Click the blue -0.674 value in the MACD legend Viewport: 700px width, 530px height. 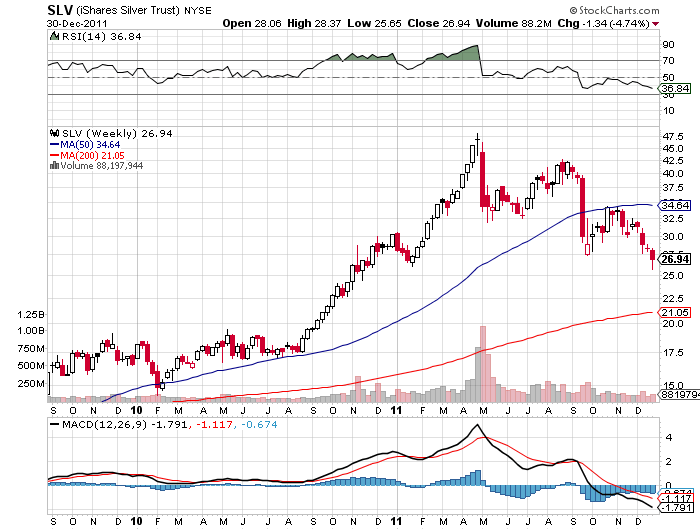coord(259,425)
